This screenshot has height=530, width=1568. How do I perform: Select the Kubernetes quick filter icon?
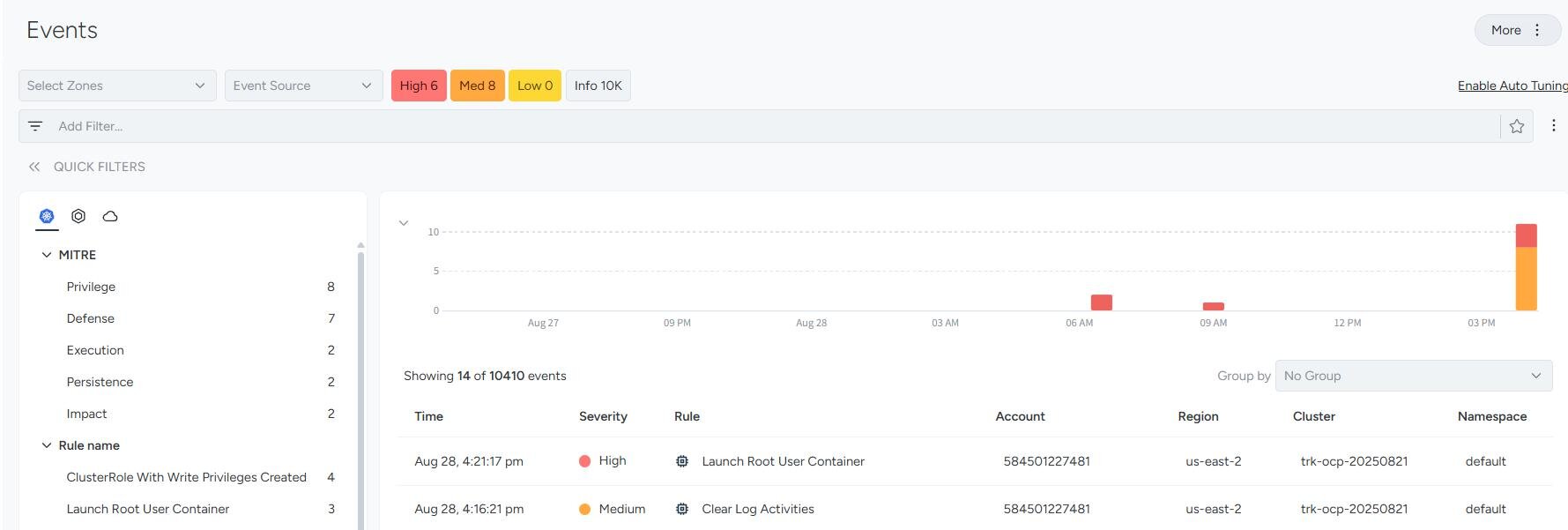(47, 216)
